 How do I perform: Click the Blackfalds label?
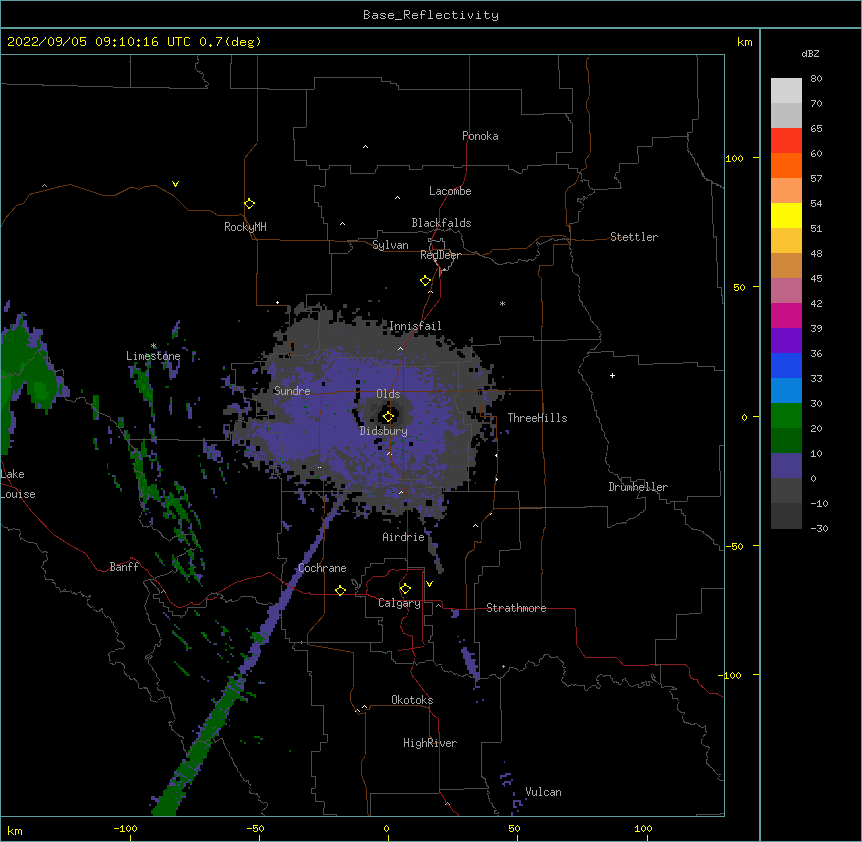point(441,223)
